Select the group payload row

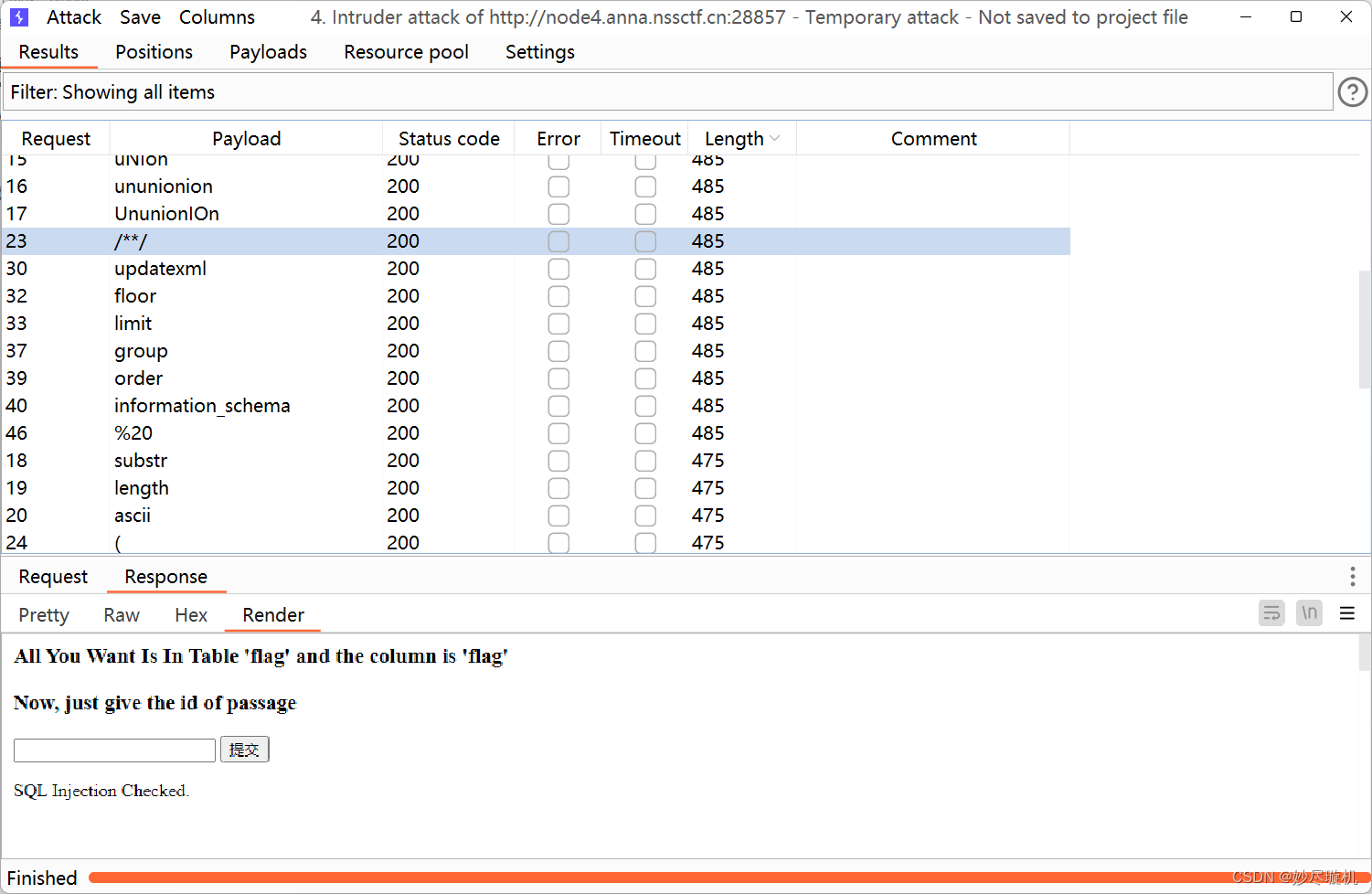click(536, 351)
